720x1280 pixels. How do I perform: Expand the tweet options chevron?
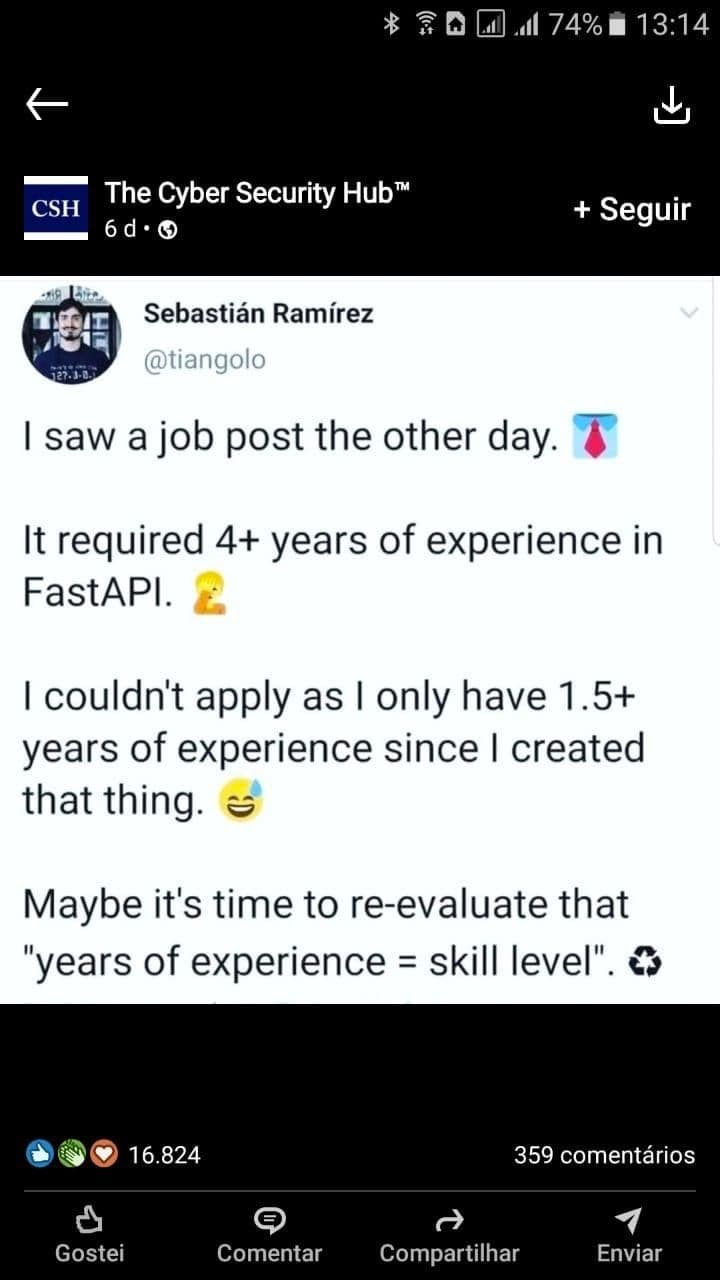click(x=689, y=313)
